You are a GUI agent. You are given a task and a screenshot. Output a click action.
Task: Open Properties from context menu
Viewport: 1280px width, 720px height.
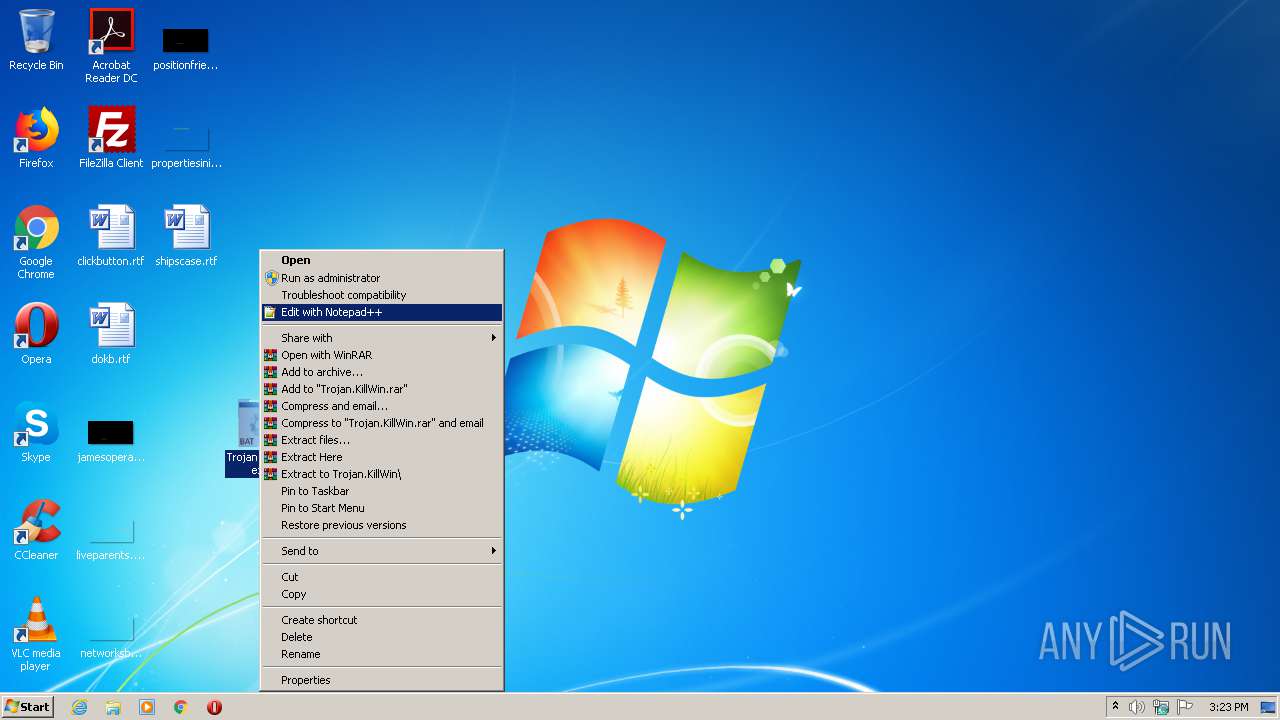click(x=382, y=680)
